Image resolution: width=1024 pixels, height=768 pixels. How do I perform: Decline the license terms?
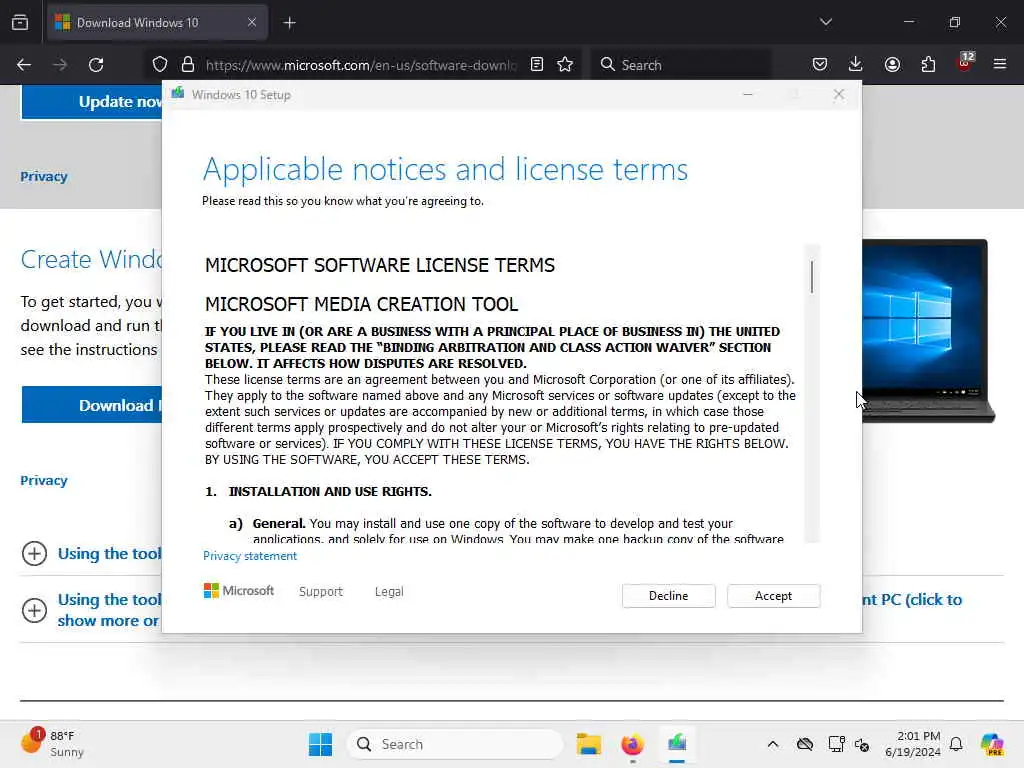coord(668,596)
